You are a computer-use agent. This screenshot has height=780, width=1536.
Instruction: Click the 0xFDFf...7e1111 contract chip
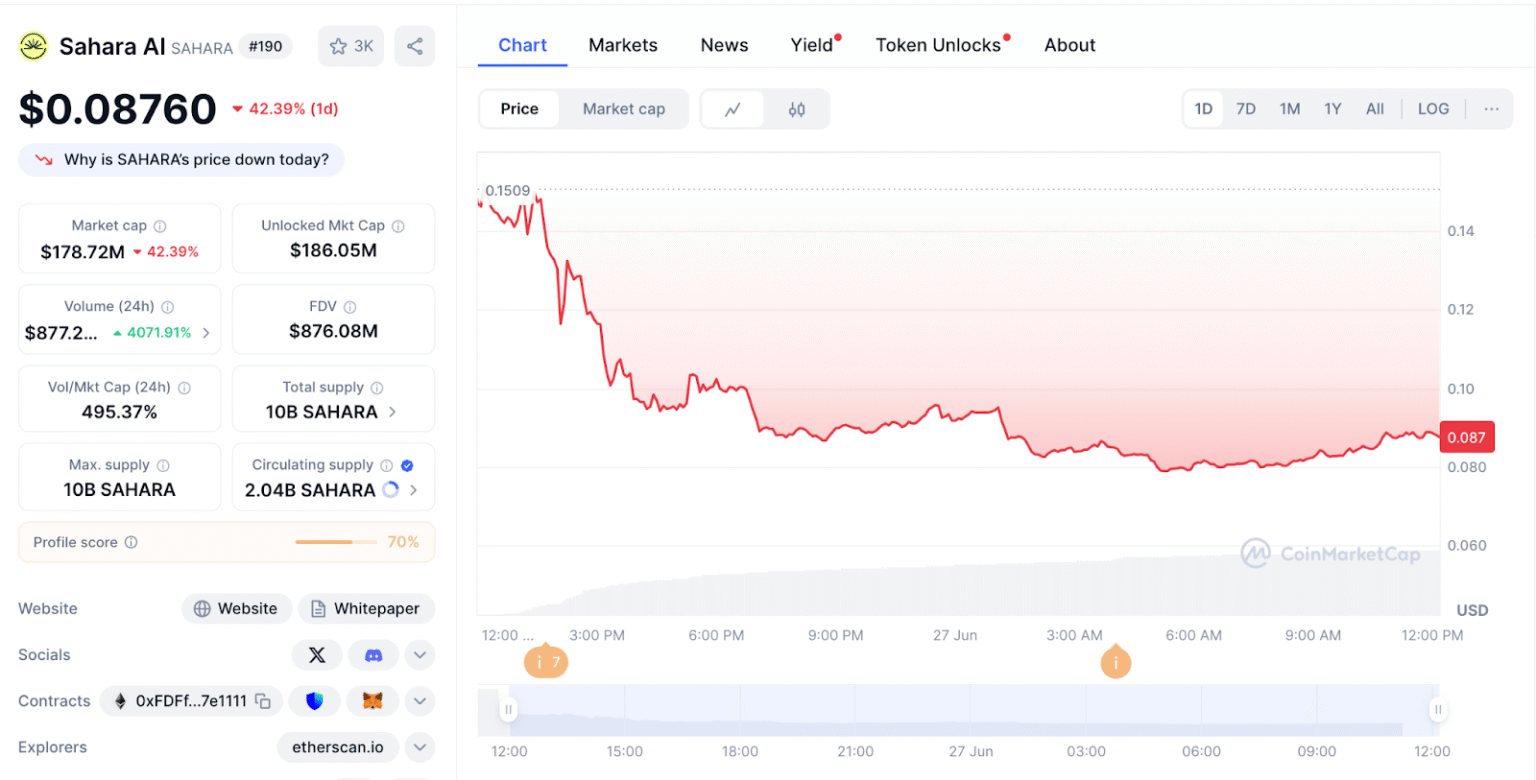click(x=191, y=701)
